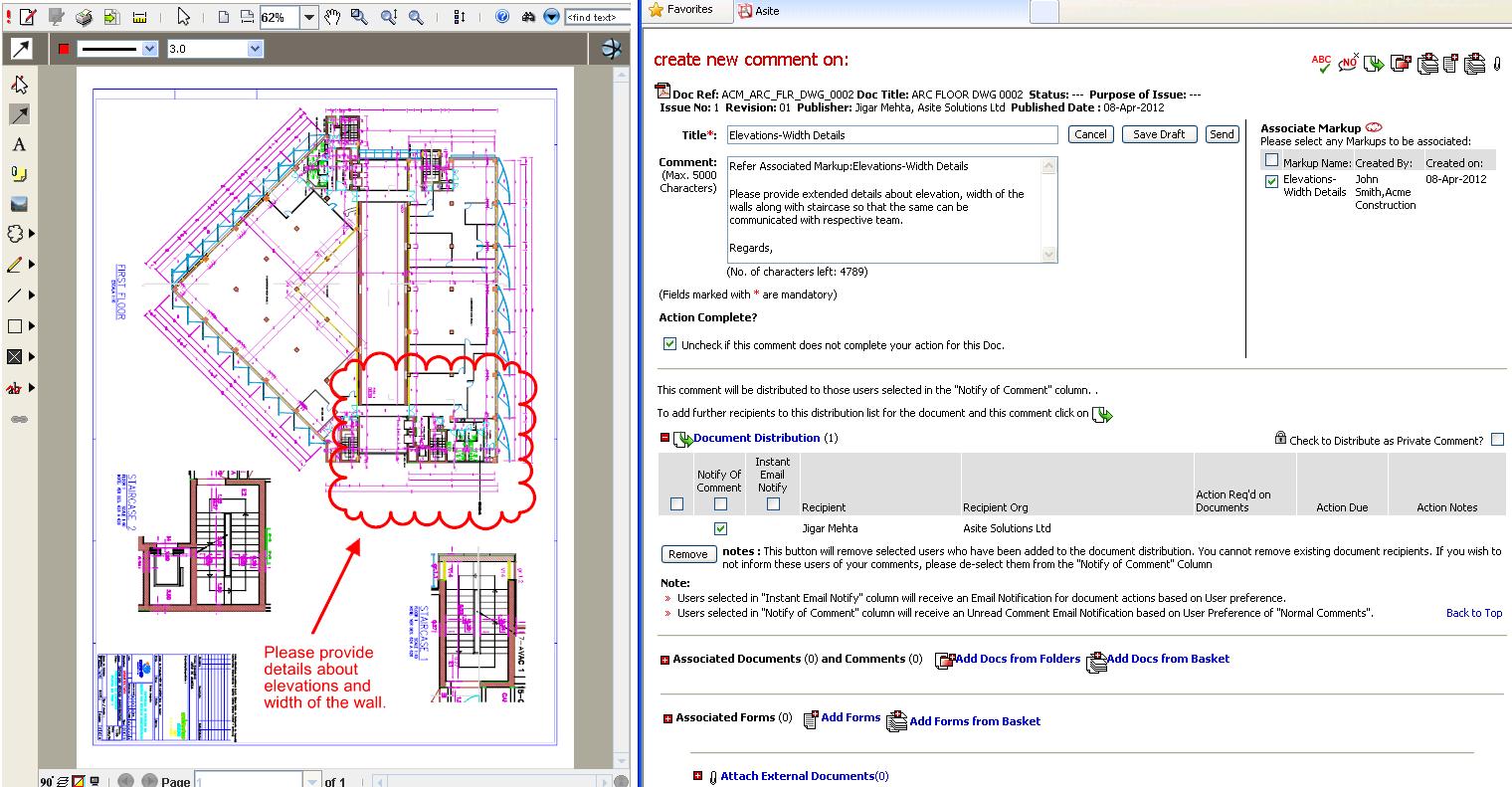
Task: Expand the Associated Forms section
Action: (665, 718)
